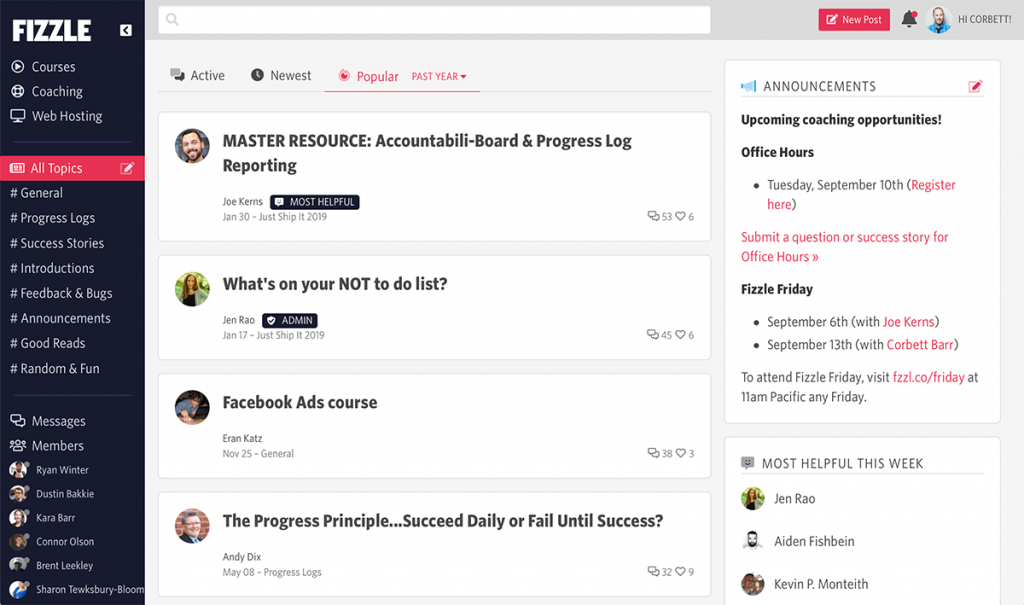Open the Past Year time range dropdown
The height and width of the screenshot is (605, 1024).
pos(439,77)
